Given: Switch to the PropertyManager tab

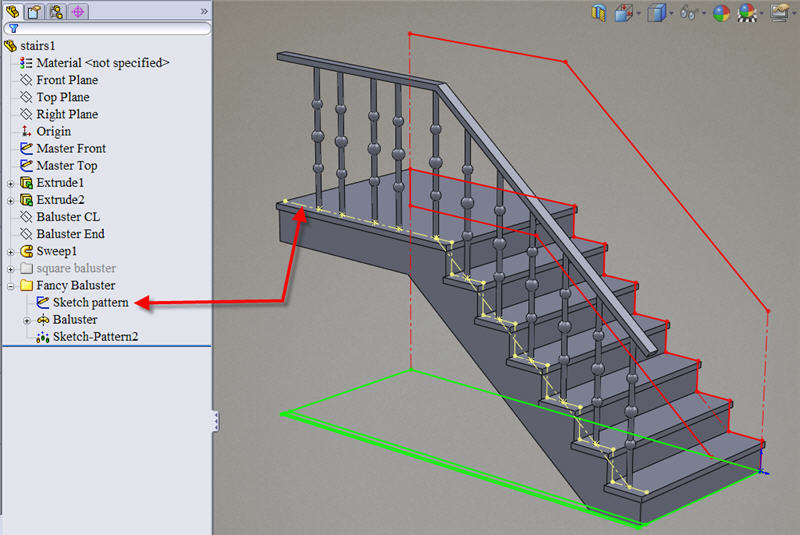Looking at the screenshot, I should 34,11.
